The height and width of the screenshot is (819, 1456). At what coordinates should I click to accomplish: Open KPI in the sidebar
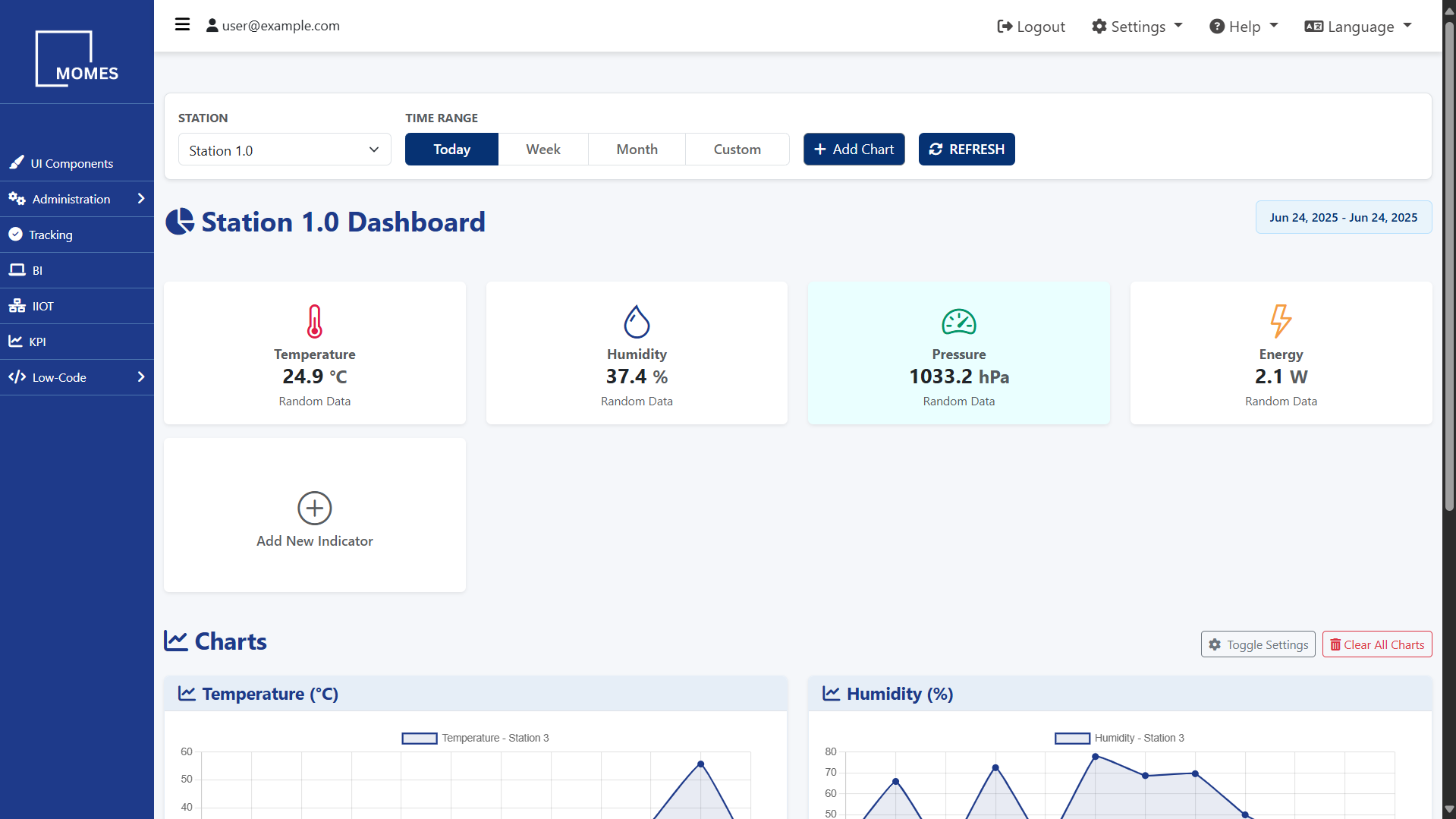[77, 342]
